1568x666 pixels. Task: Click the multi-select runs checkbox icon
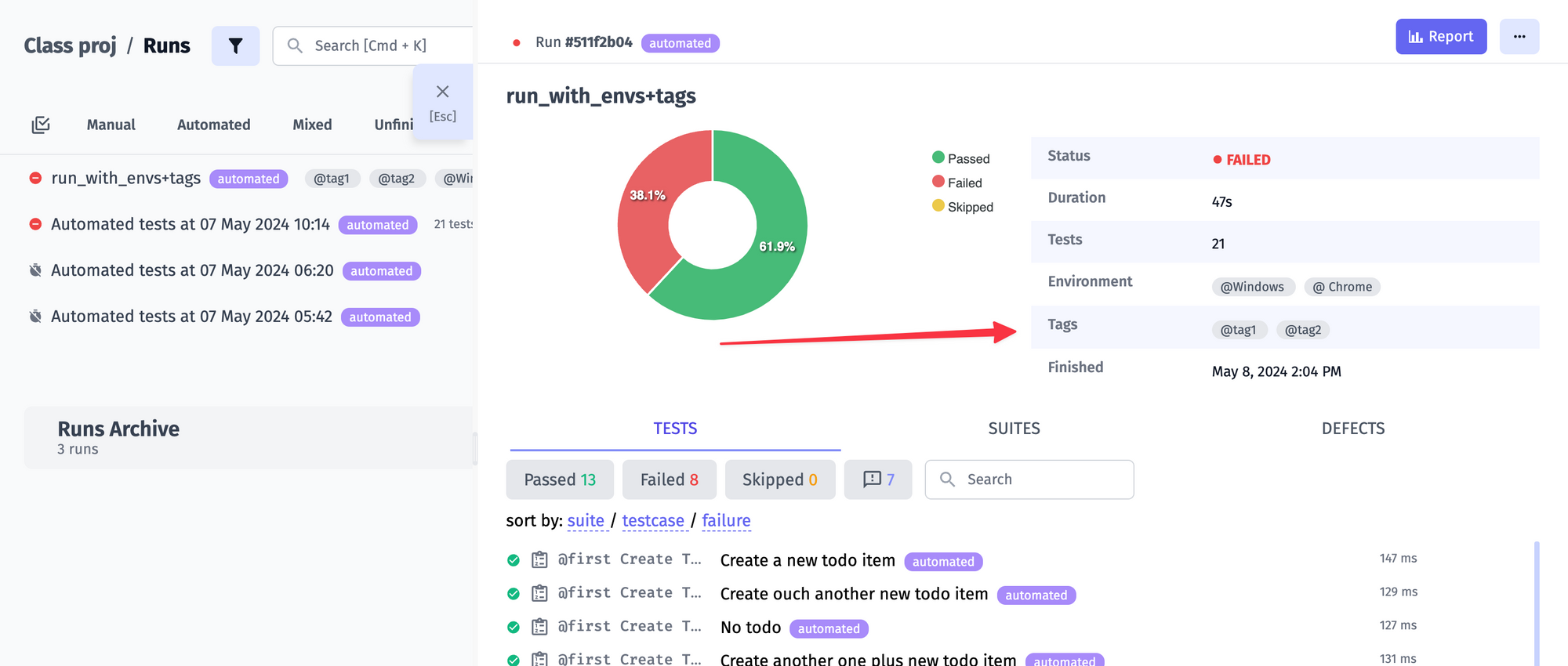pos(41,125)
